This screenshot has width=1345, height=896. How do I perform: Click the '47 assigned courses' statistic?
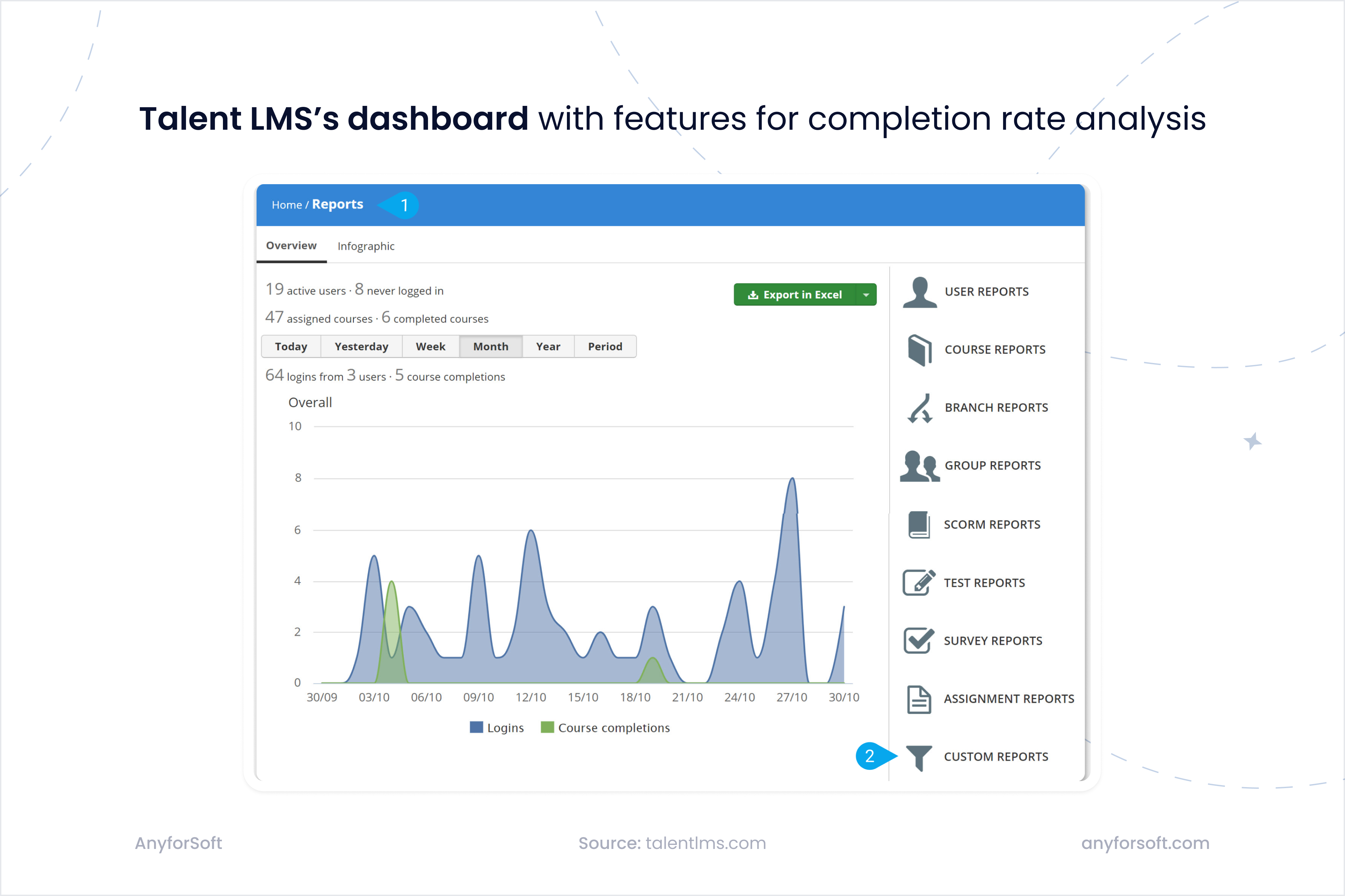click(318, 318)
